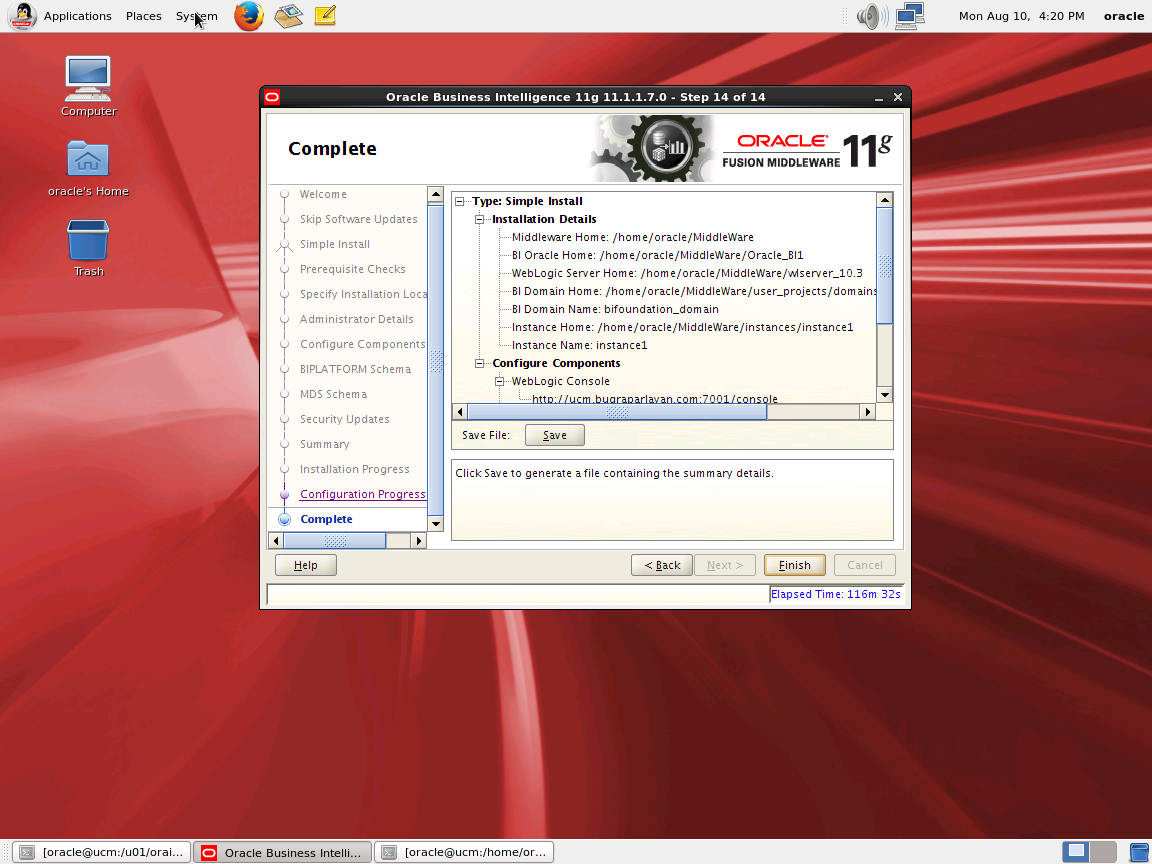The height and width of the screenshot is (864, 1152).
Task: Select Middleware Home path row
Action: point(633,237)
